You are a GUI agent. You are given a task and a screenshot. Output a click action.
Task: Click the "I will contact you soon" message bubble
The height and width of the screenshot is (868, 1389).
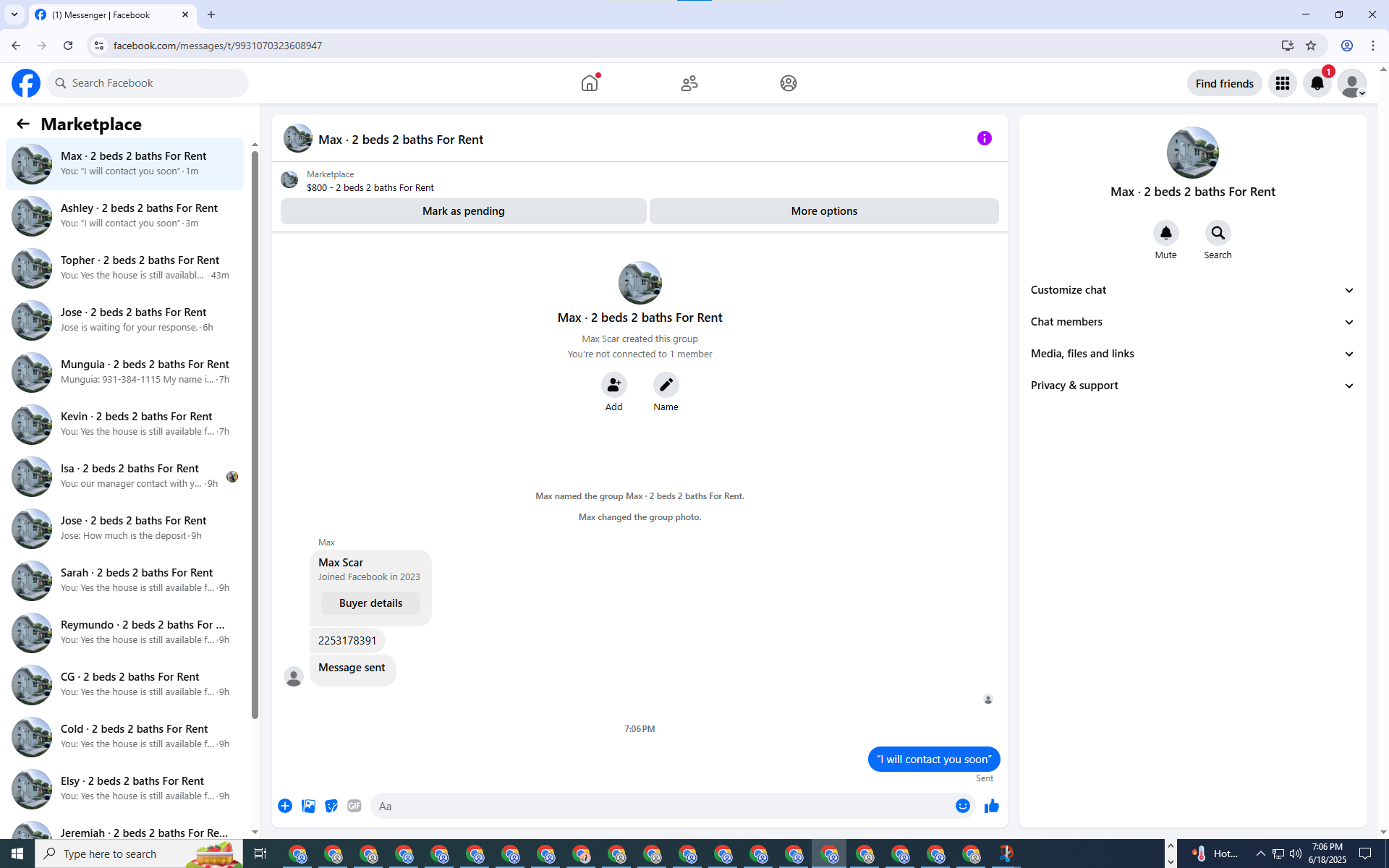[934, 759]
